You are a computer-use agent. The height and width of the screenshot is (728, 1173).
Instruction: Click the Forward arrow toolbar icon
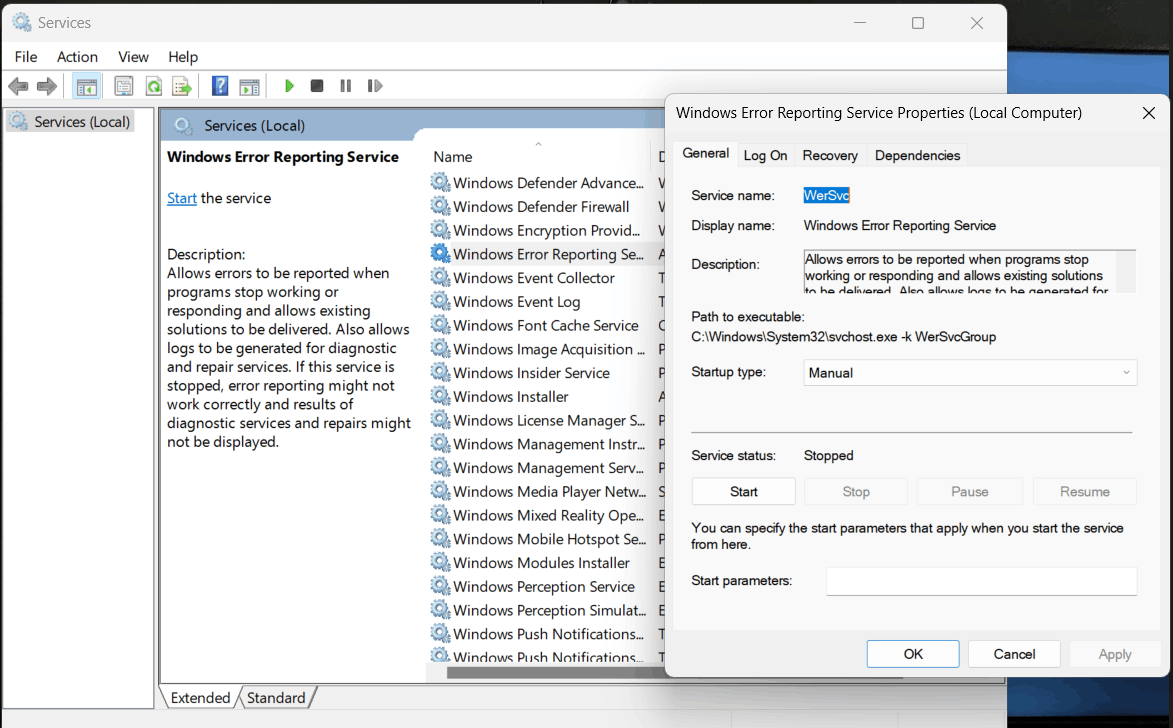47,86
